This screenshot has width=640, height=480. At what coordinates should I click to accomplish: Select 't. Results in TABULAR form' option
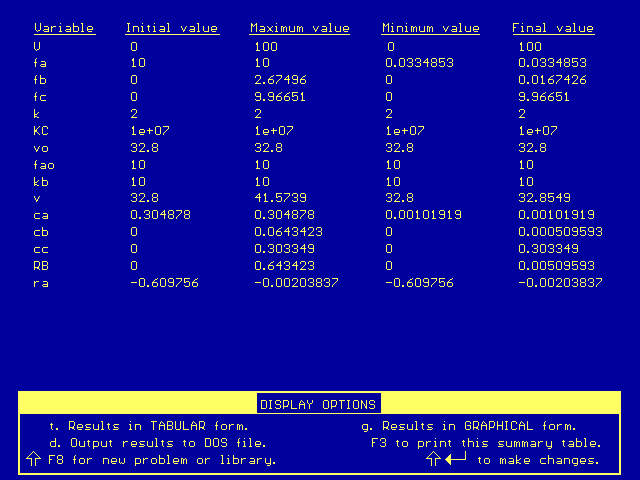pyautogui.click(x=148, y=425)
